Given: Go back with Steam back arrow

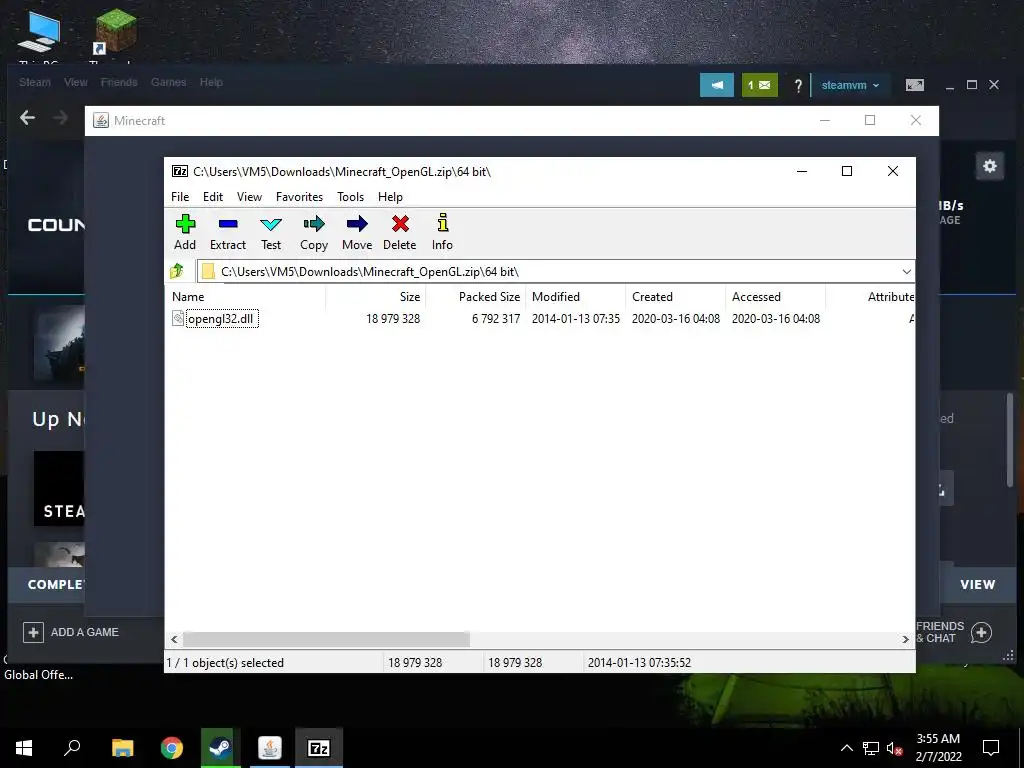Looking at the screenshot, I should point(27,118).
